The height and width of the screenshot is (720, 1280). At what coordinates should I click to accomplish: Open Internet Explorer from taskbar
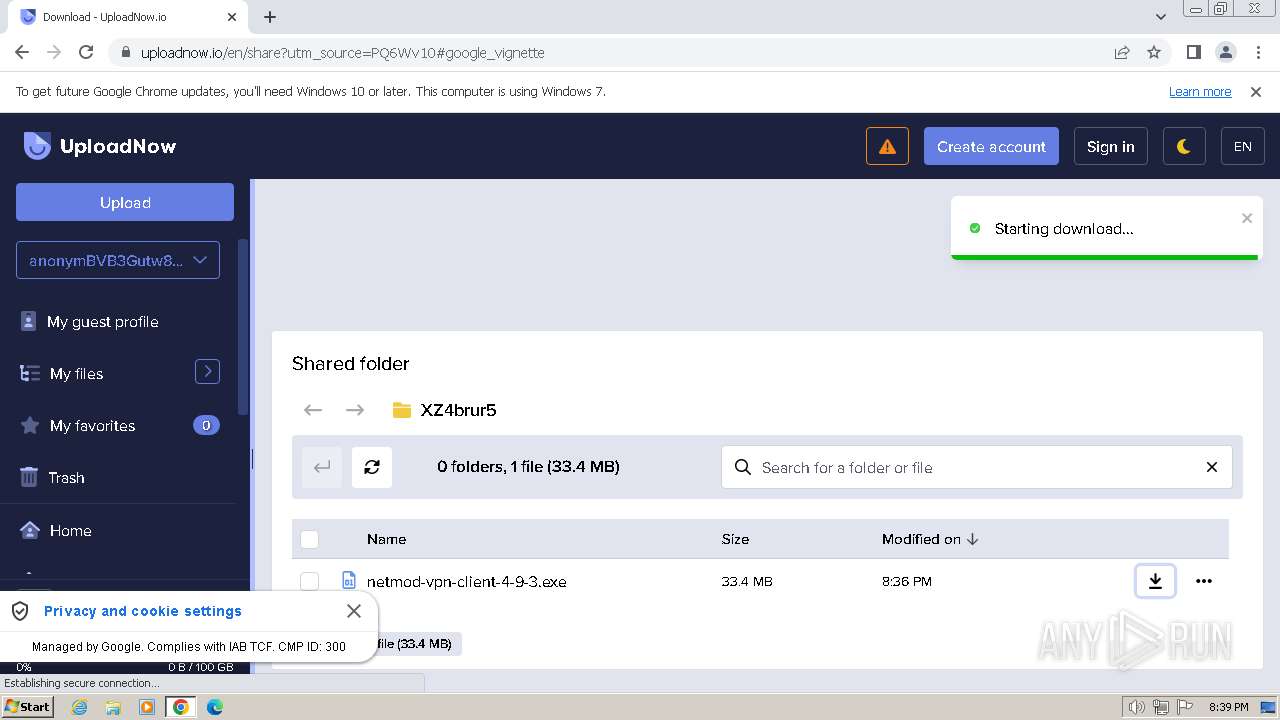click(x=80, y=707)
